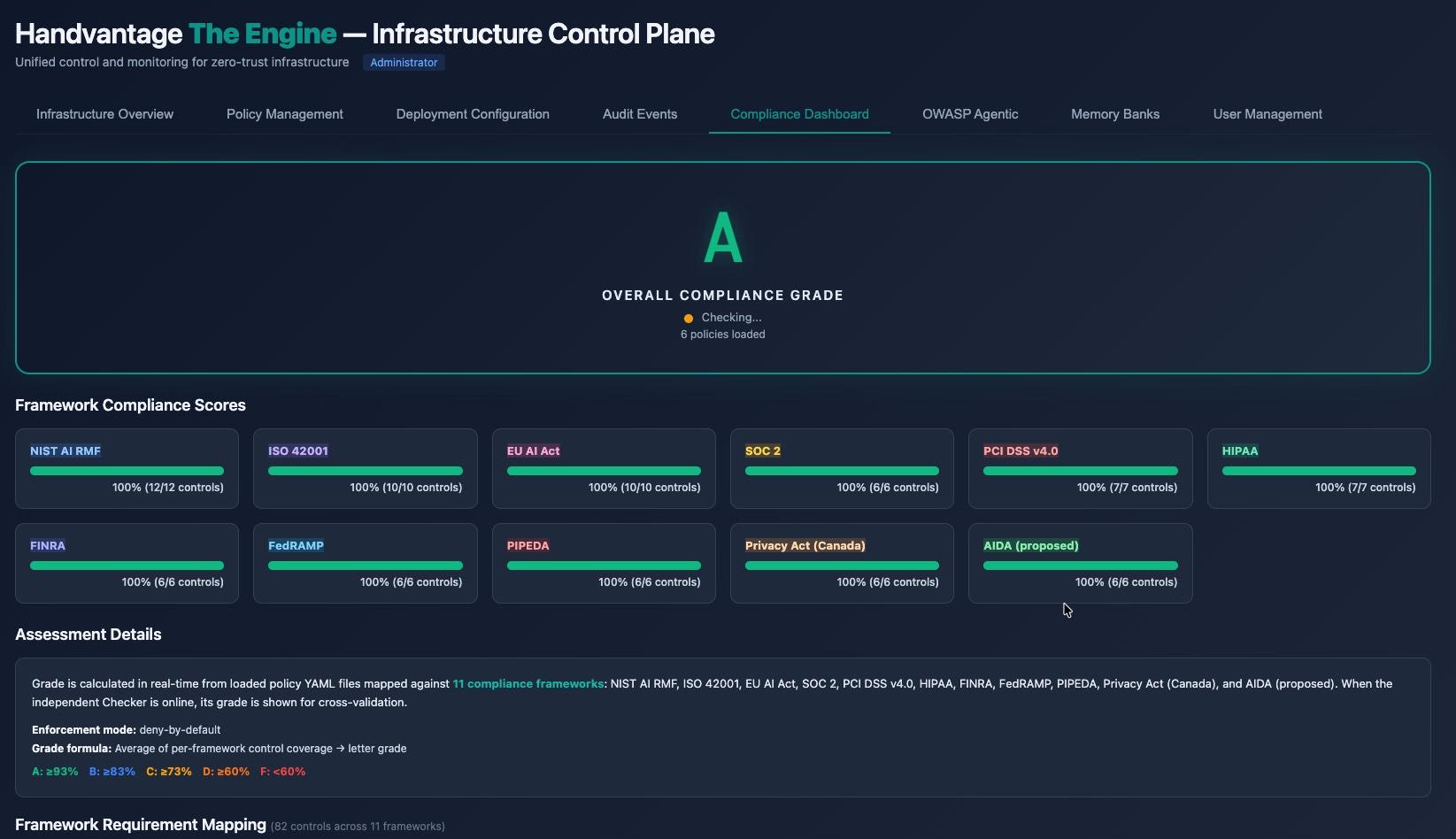Click the HIPAA framework label
1456x839 pixels.
(x=1239, y=450)
